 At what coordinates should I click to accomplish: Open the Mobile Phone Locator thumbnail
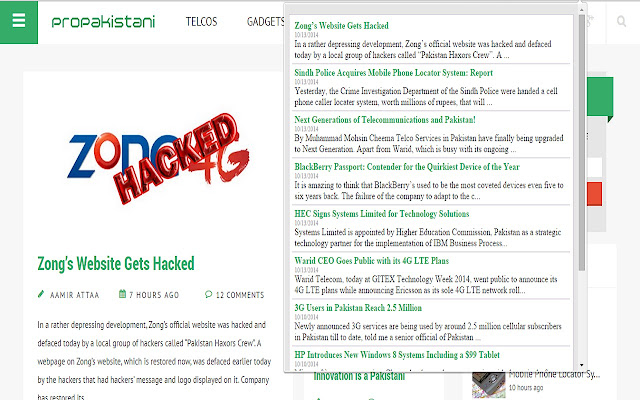tap(489, 384)
